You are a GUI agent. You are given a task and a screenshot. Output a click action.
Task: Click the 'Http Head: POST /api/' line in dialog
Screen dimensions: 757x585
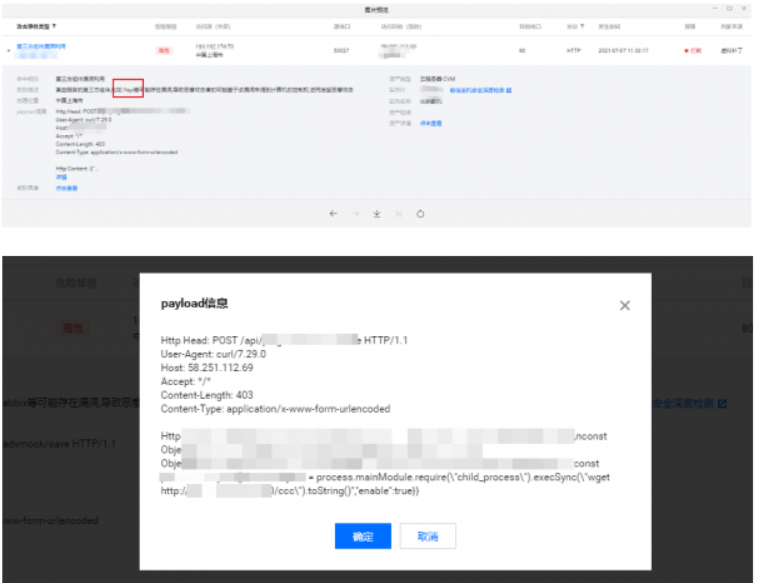[284, 340]
